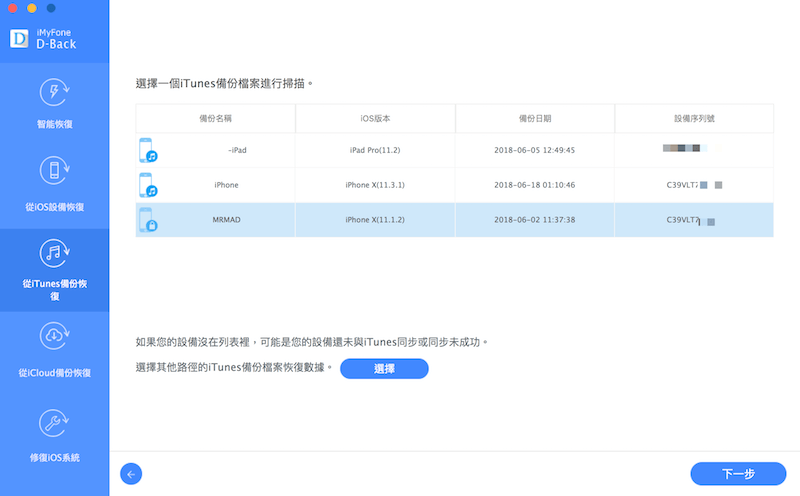Select the 智能恢復 smart recovery icon

54,92
